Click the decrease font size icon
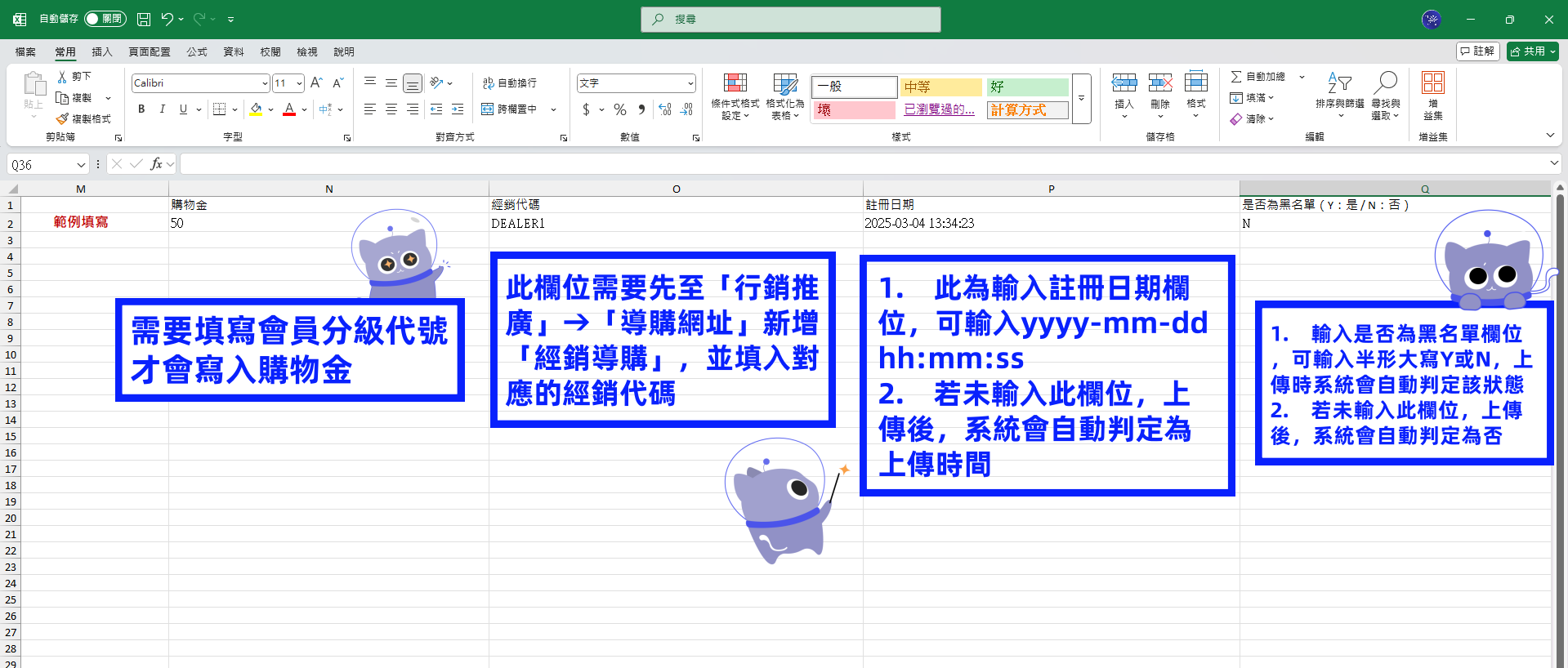Viewport: 1568px width, 668px height. coord(337,82)
